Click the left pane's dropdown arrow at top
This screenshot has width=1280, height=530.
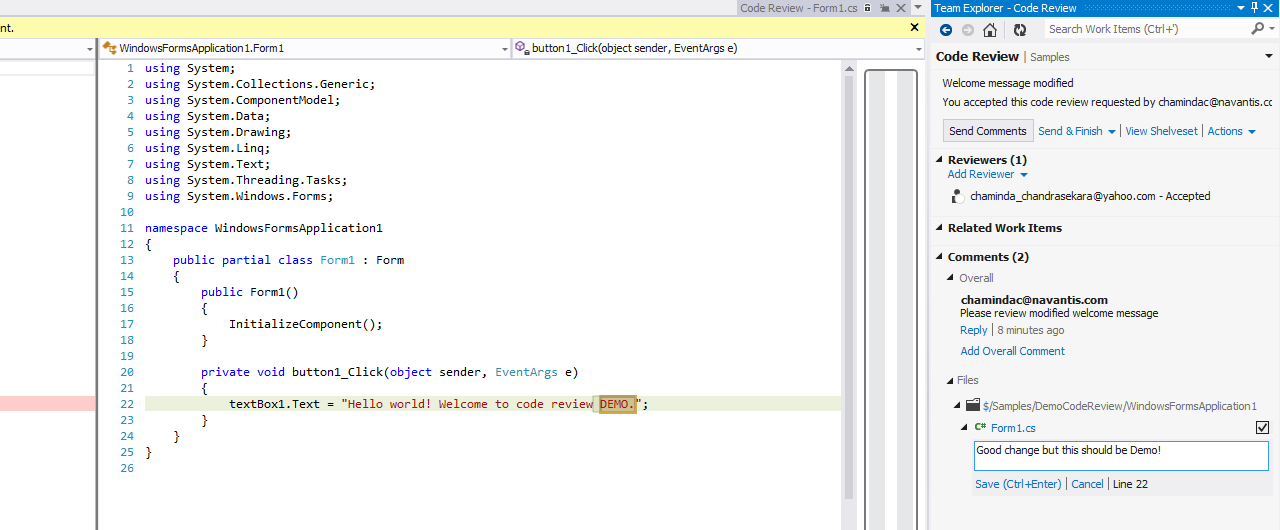coord(88,48)
